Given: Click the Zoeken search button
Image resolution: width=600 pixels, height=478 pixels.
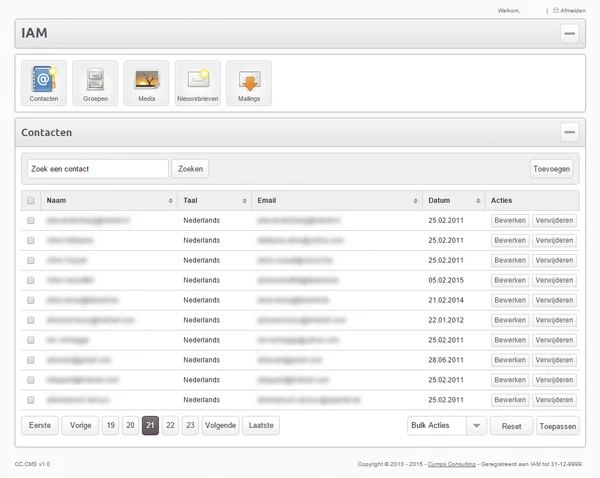Looking at the screenshot, I should [190, 169].
